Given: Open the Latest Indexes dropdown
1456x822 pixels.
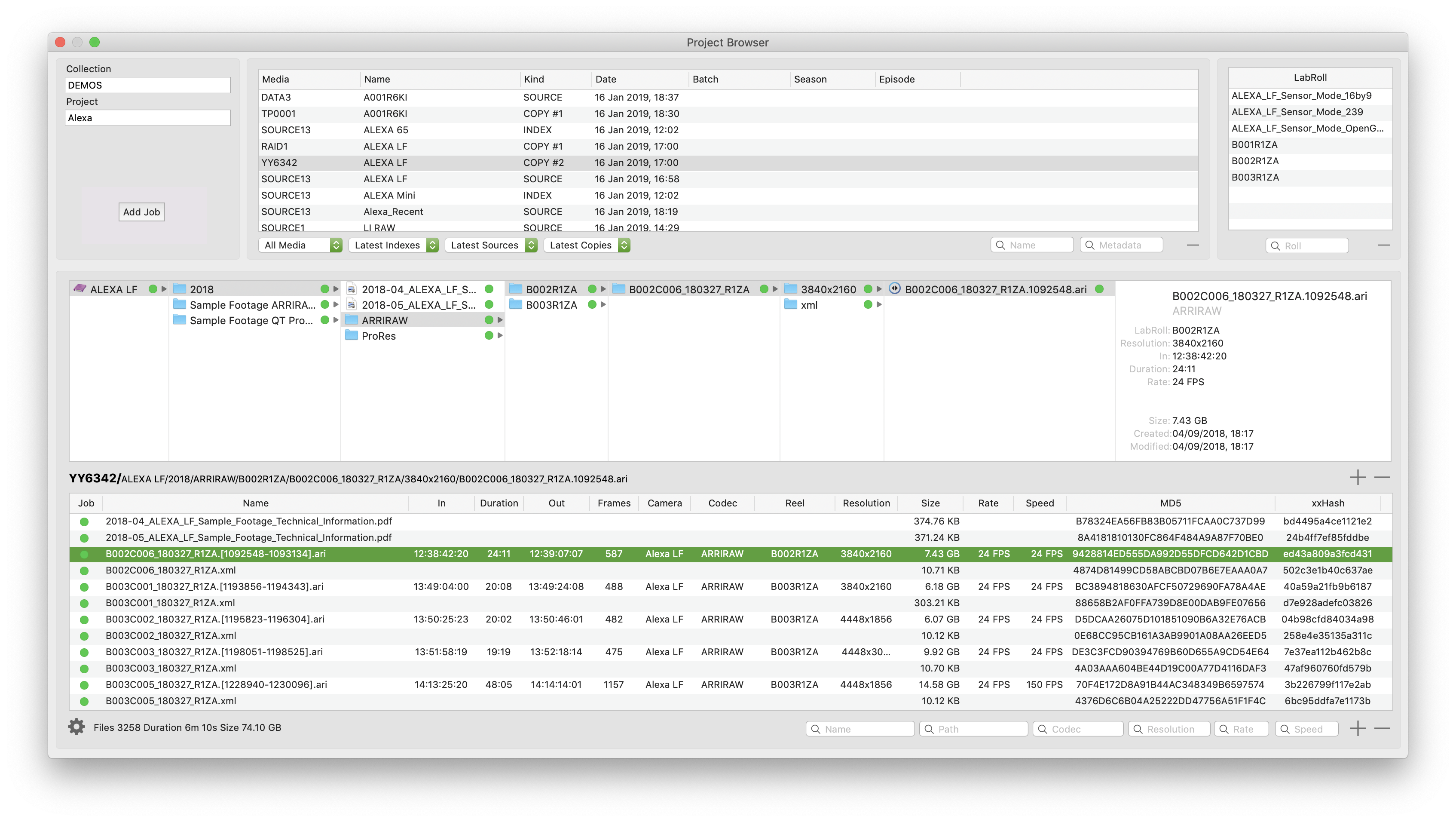Looking at the screenshot, I should (393, 245).
